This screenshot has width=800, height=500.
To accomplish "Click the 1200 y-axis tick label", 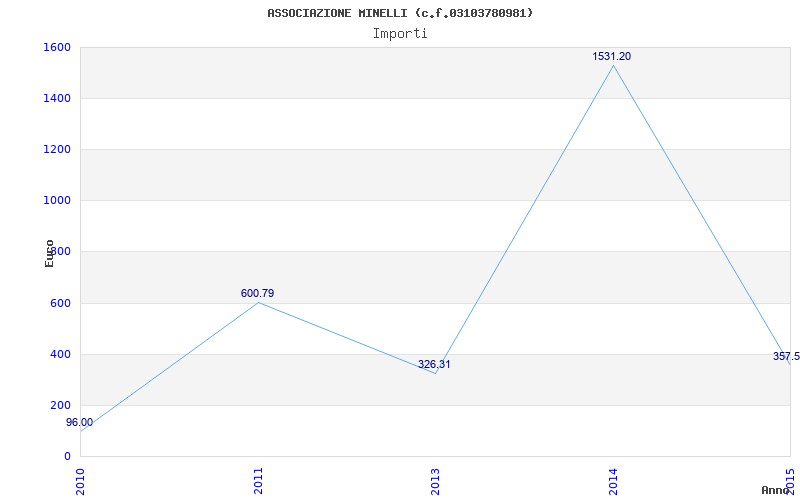I will pyautogui.click(x=57, y=149).
